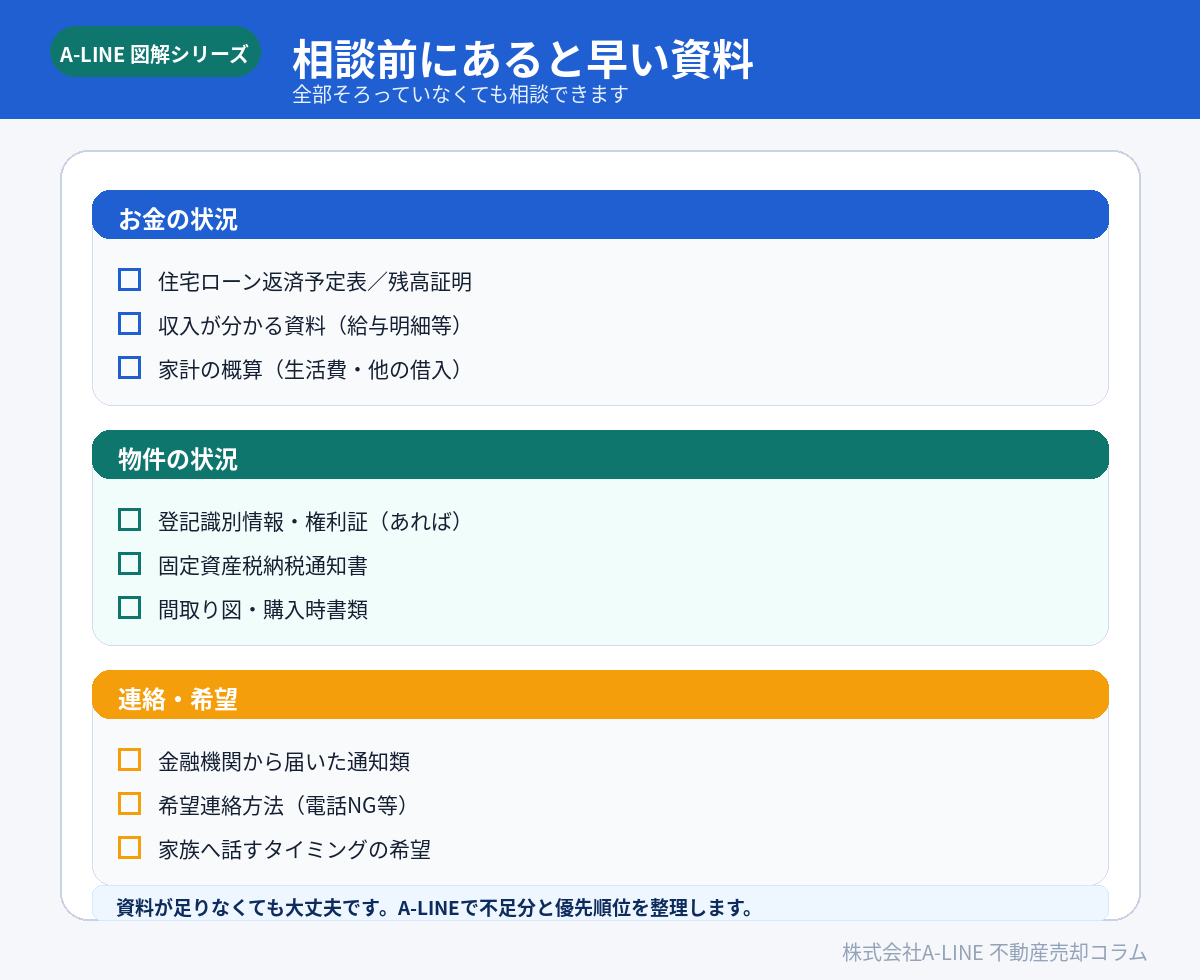Select the お金の状況 section header

(600, 214)
